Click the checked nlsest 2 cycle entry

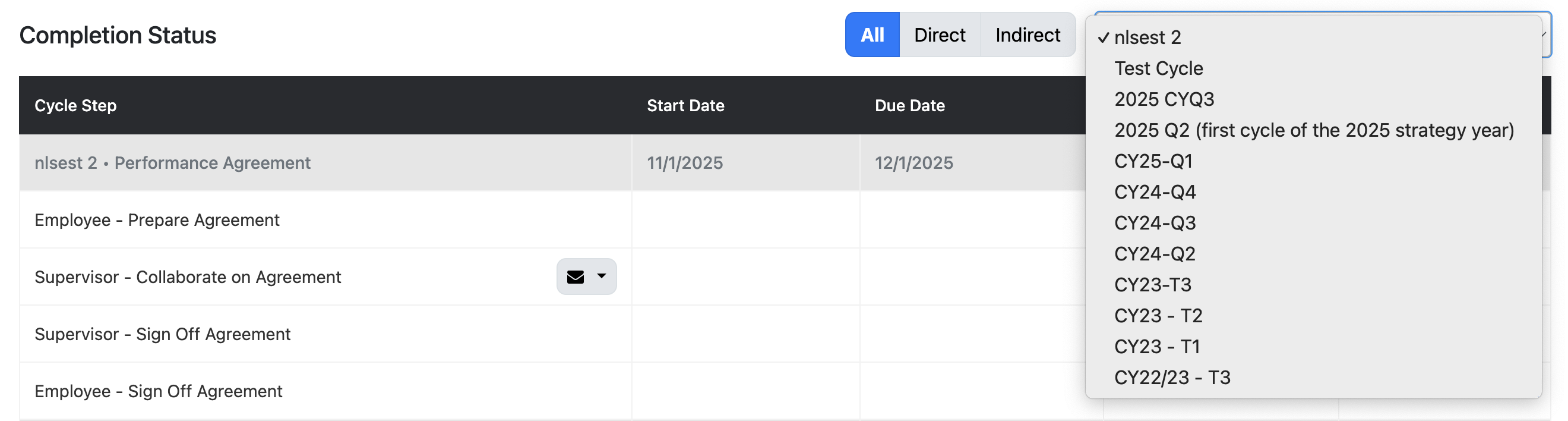pyautogui.click(x=1147, y=37)
